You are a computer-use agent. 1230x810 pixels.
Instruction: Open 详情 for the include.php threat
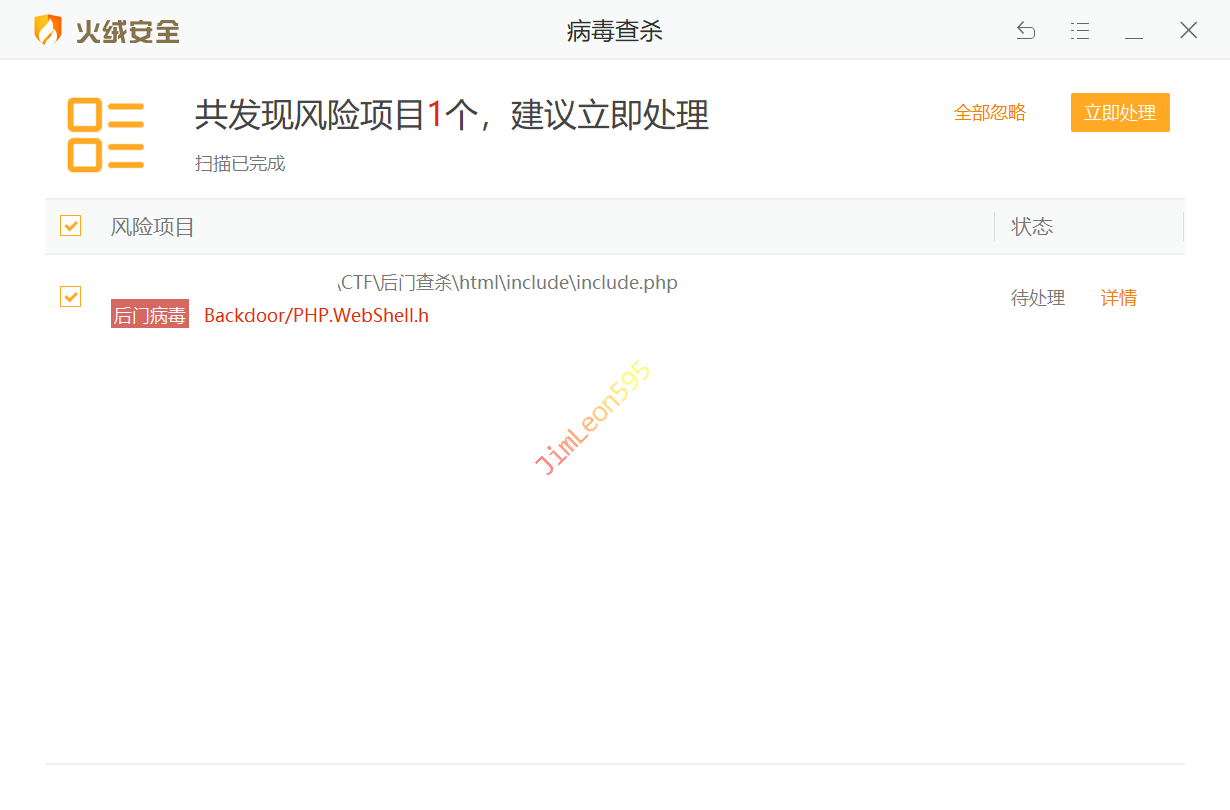[x=1118, y=298]
